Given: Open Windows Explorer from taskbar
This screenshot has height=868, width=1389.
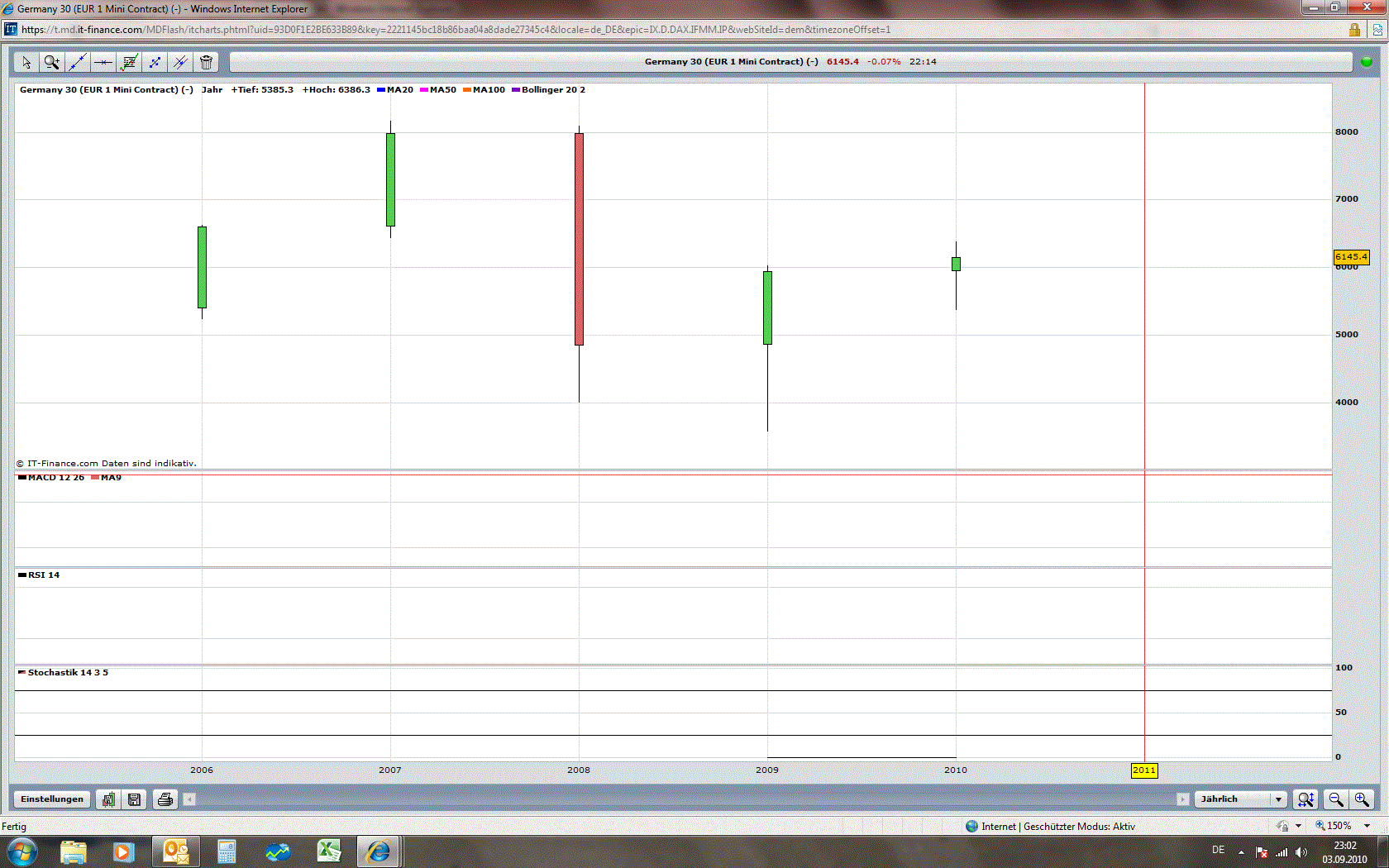Looking at the screenshot, I should [74, 851].
